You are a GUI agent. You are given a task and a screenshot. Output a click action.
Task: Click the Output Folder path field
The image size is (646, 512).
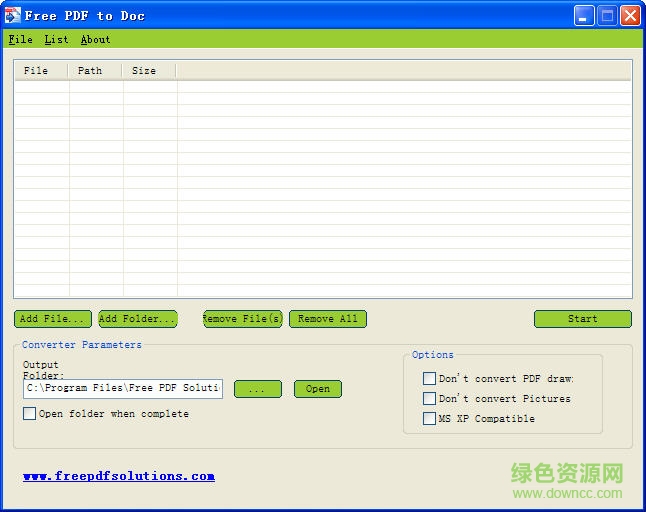click(x=122, y=388)
